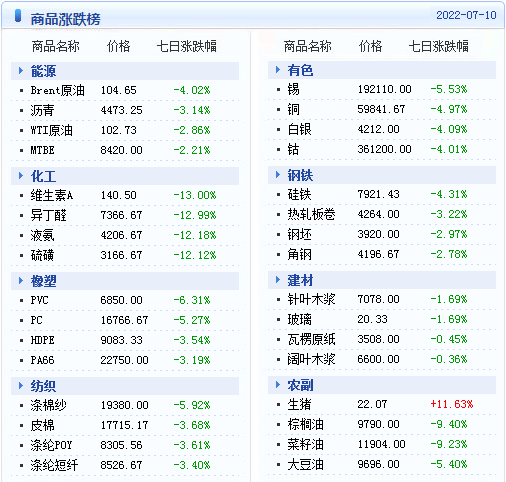Viewport: 506px width, 482px height.
Task: Open the 农副 category heading
Action: pyautogui.click(x=300, y=385)
